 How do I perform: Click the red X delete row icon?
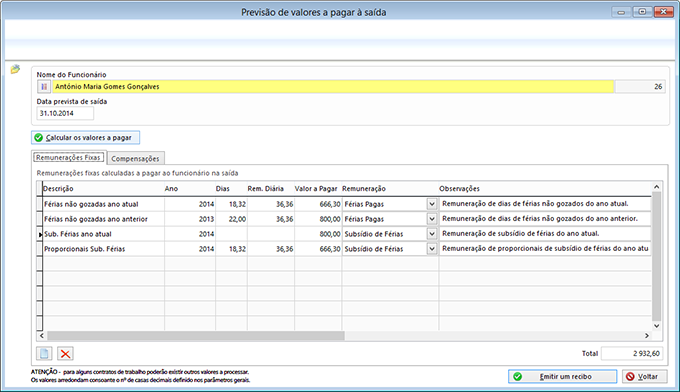[x=65, y=353]
